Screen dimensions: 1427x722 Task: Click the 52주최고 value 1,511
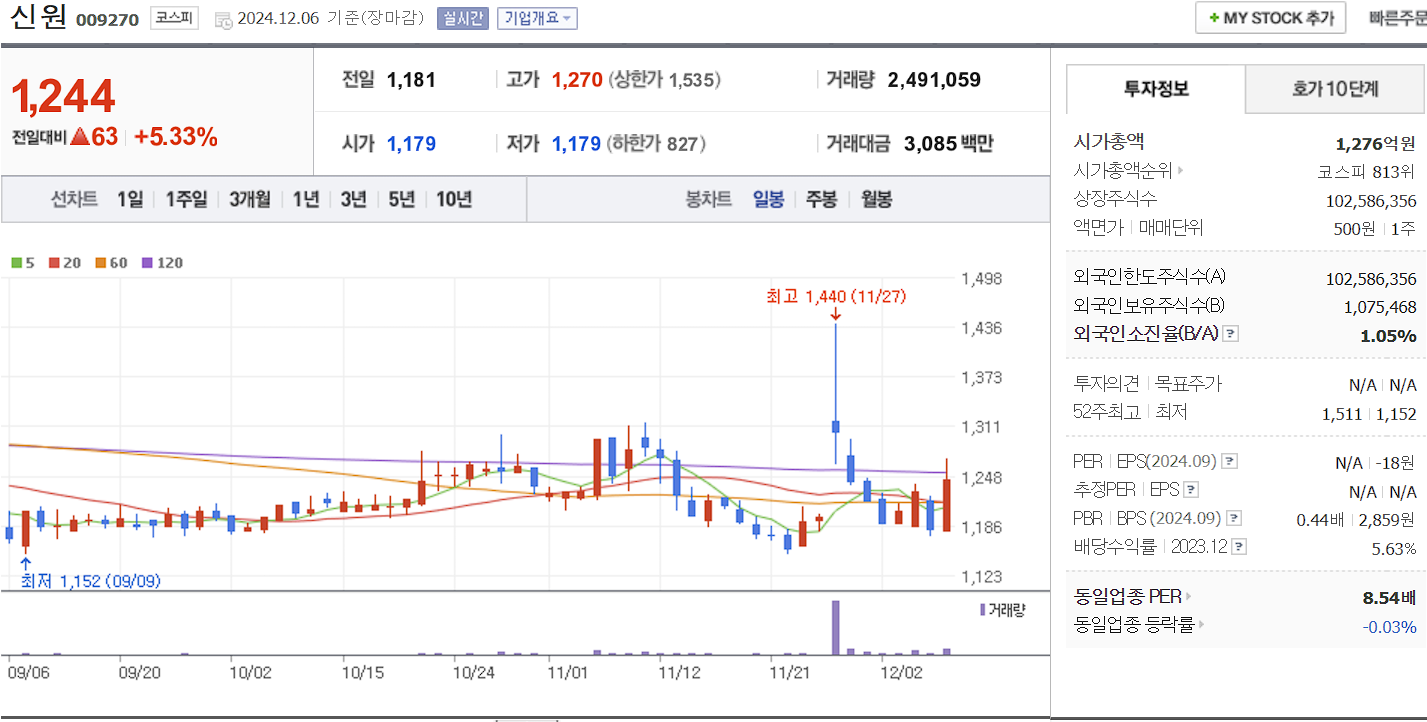click(1341, 413)
